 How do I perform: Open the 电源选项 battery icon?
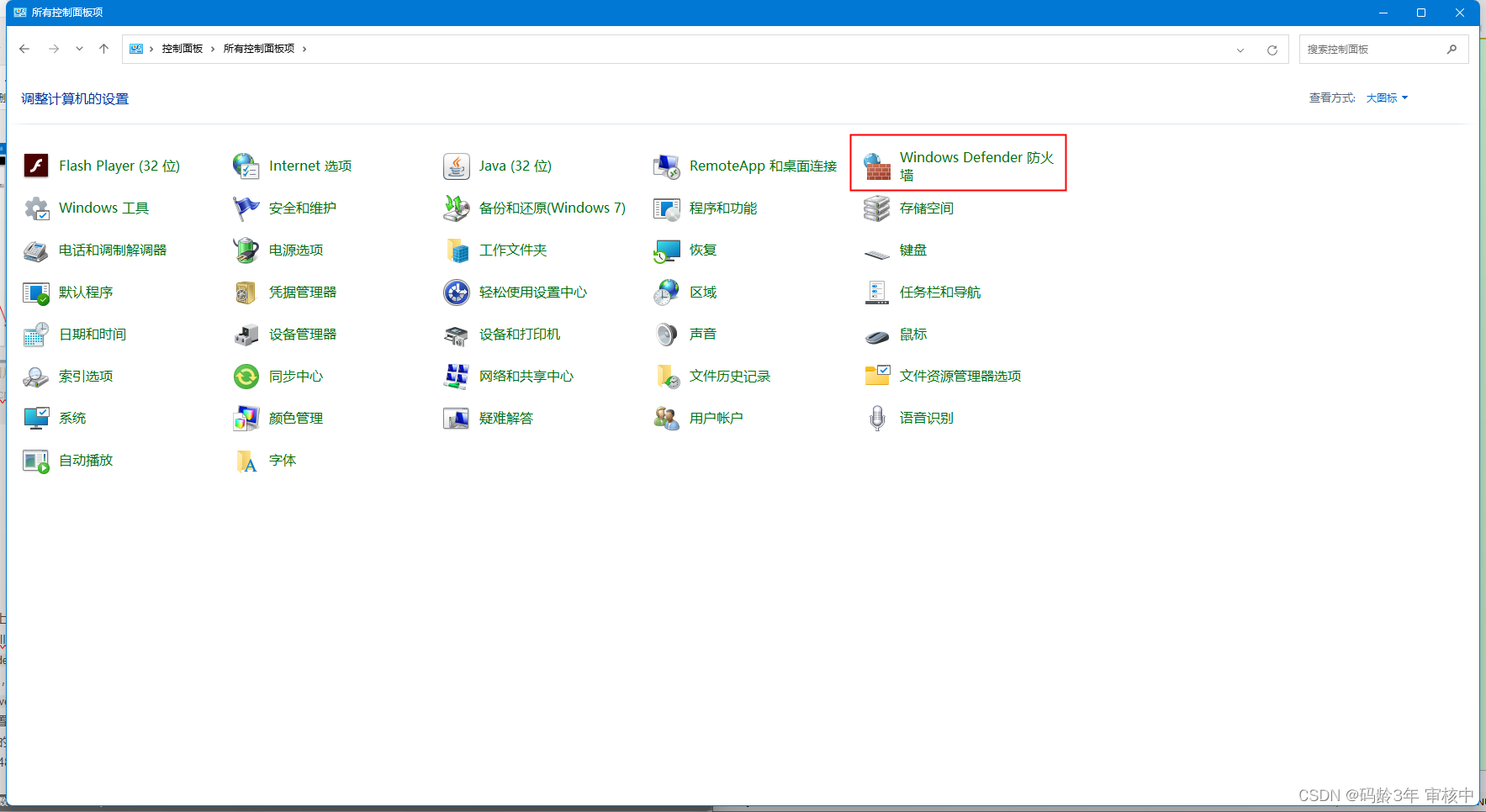pyautogui.click(x=246, y=250)
